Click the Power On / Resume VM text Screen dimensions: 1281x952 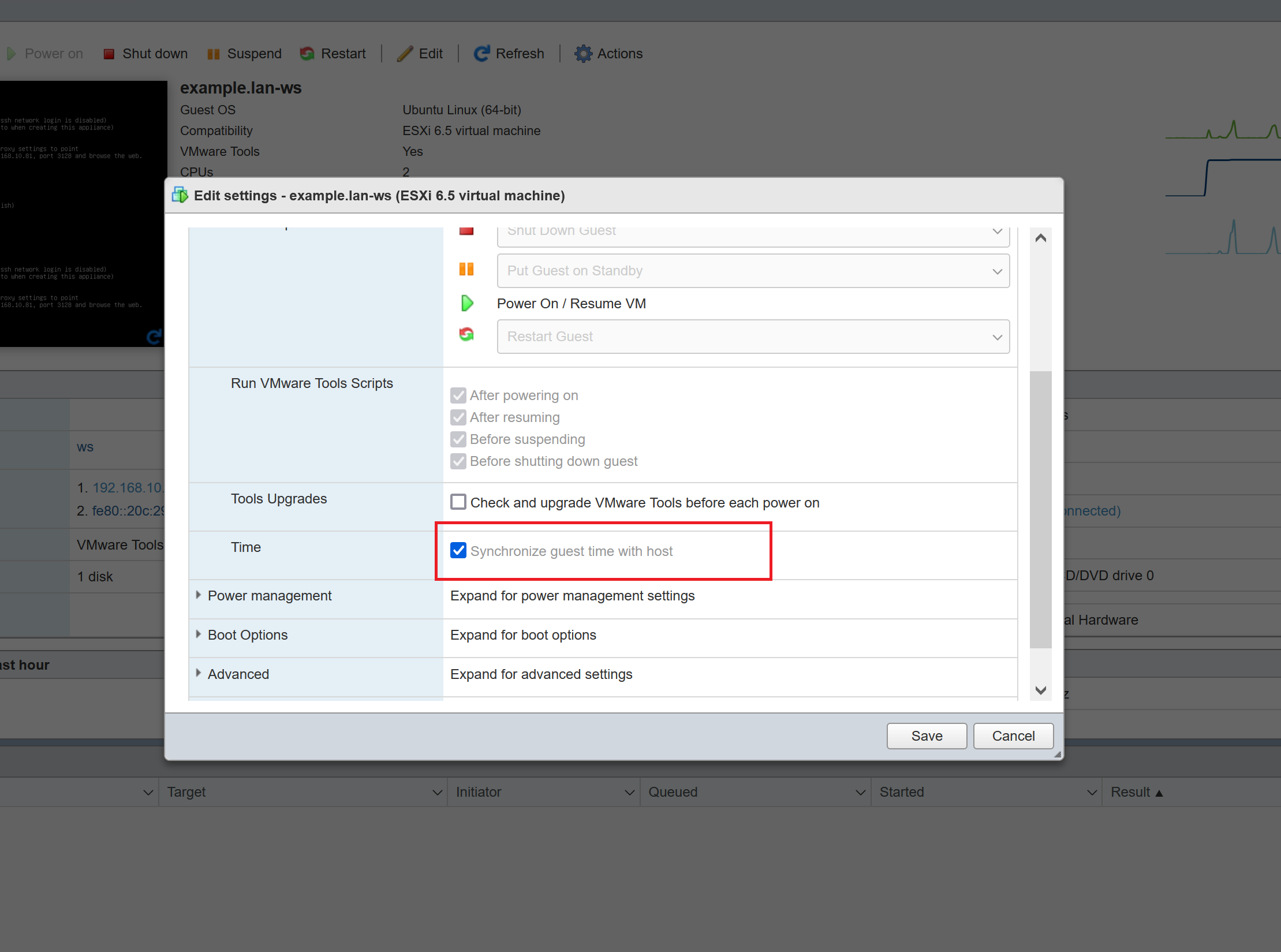(572, 304)
